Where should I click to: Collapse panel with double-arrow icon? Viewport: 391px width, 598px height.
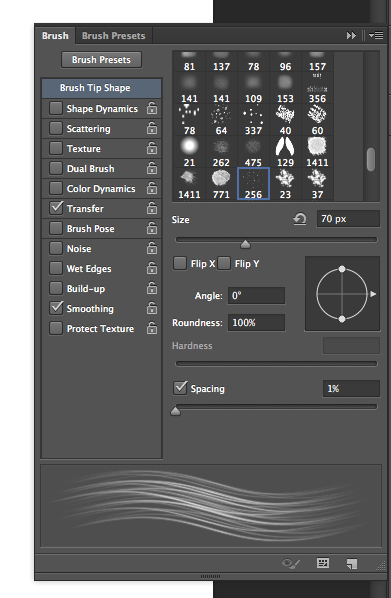point(351,35)
